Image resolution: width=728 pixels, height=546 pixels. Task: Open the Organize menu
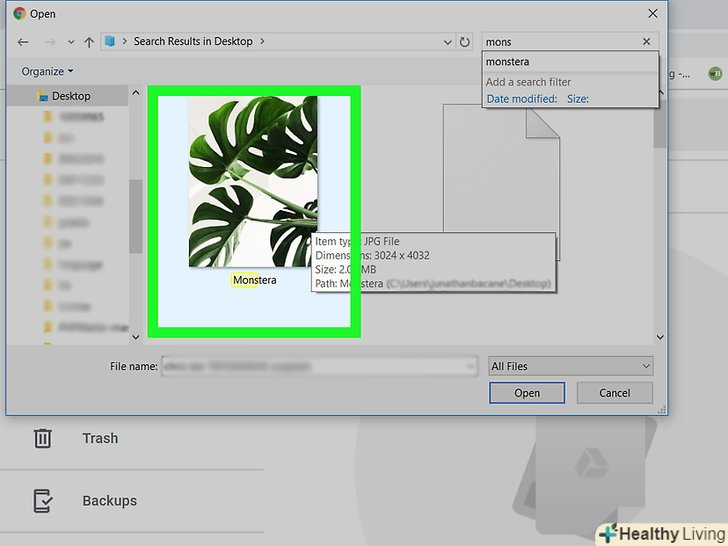point(47,72)
